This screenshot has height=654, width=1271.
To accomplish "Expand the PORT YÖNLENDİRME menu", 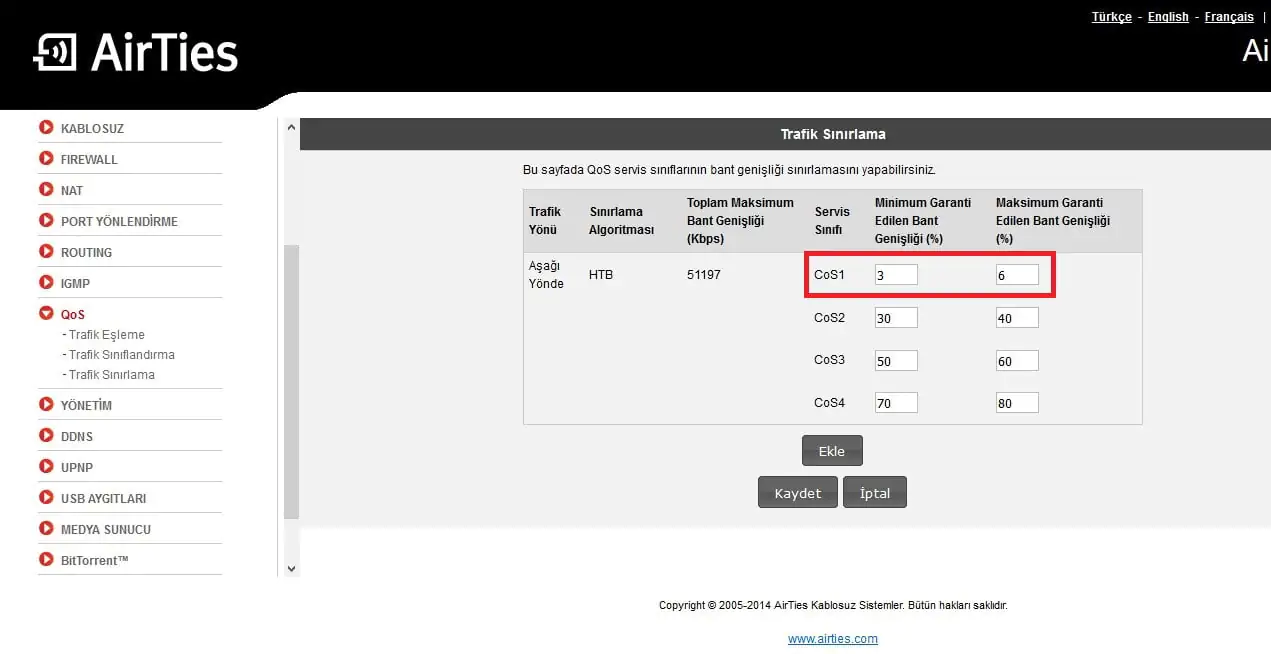I will point(119,221).
